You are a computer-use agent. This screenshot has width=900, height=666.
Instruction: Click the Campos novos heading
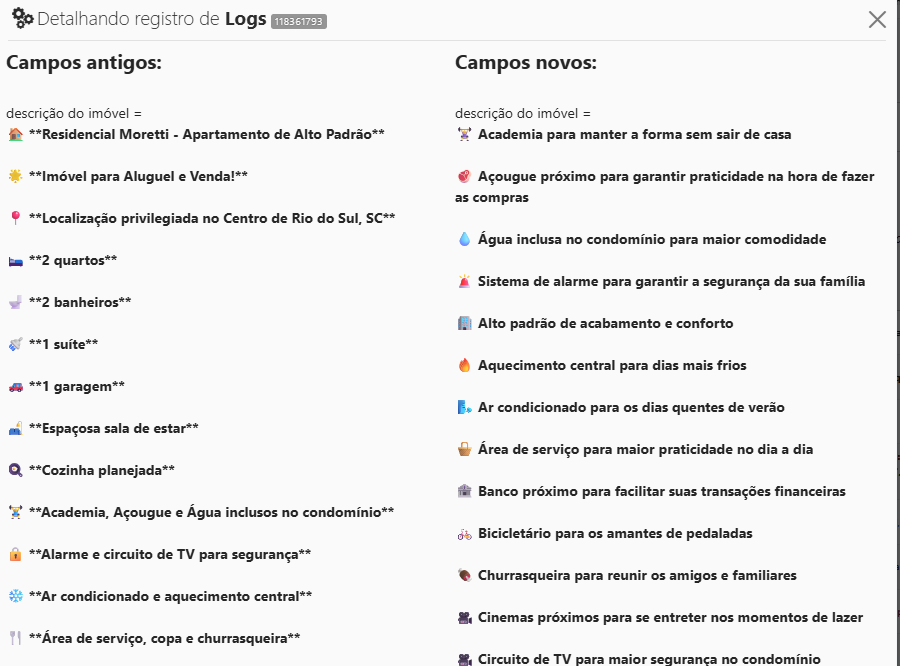point(526,63)
